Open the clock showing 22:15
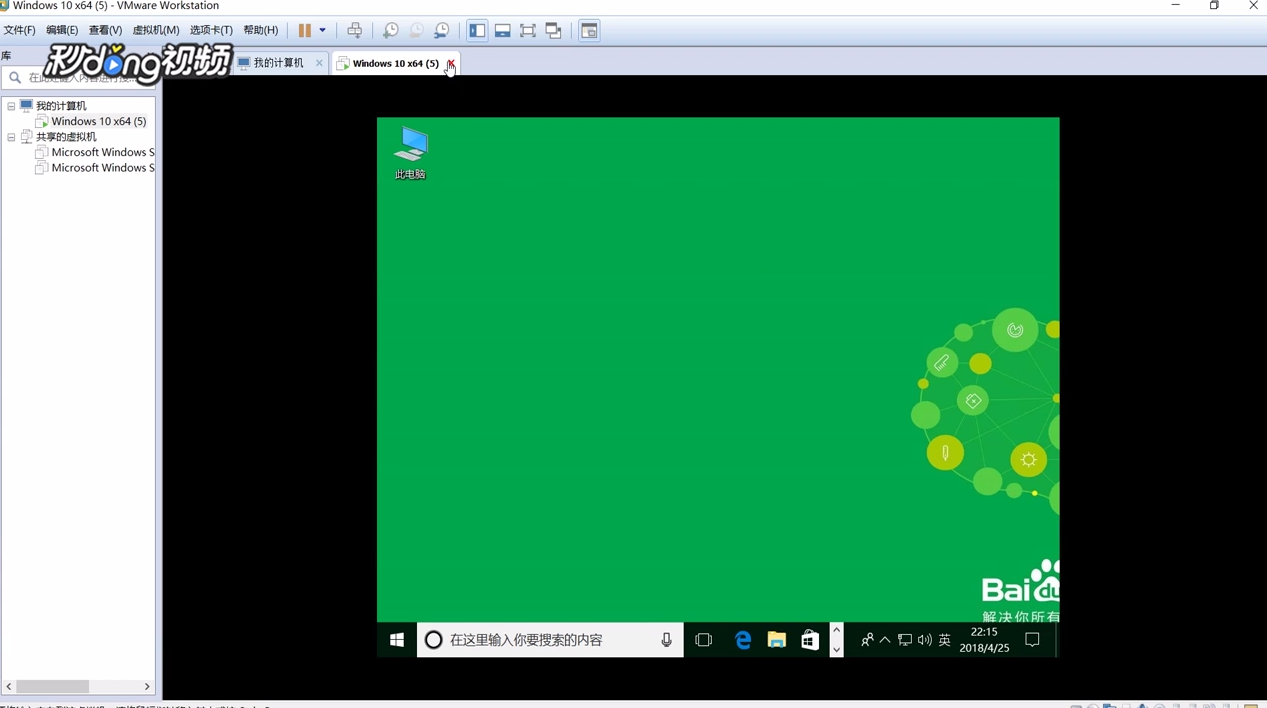Screen dimensions: 1267x708 [984, 640]
